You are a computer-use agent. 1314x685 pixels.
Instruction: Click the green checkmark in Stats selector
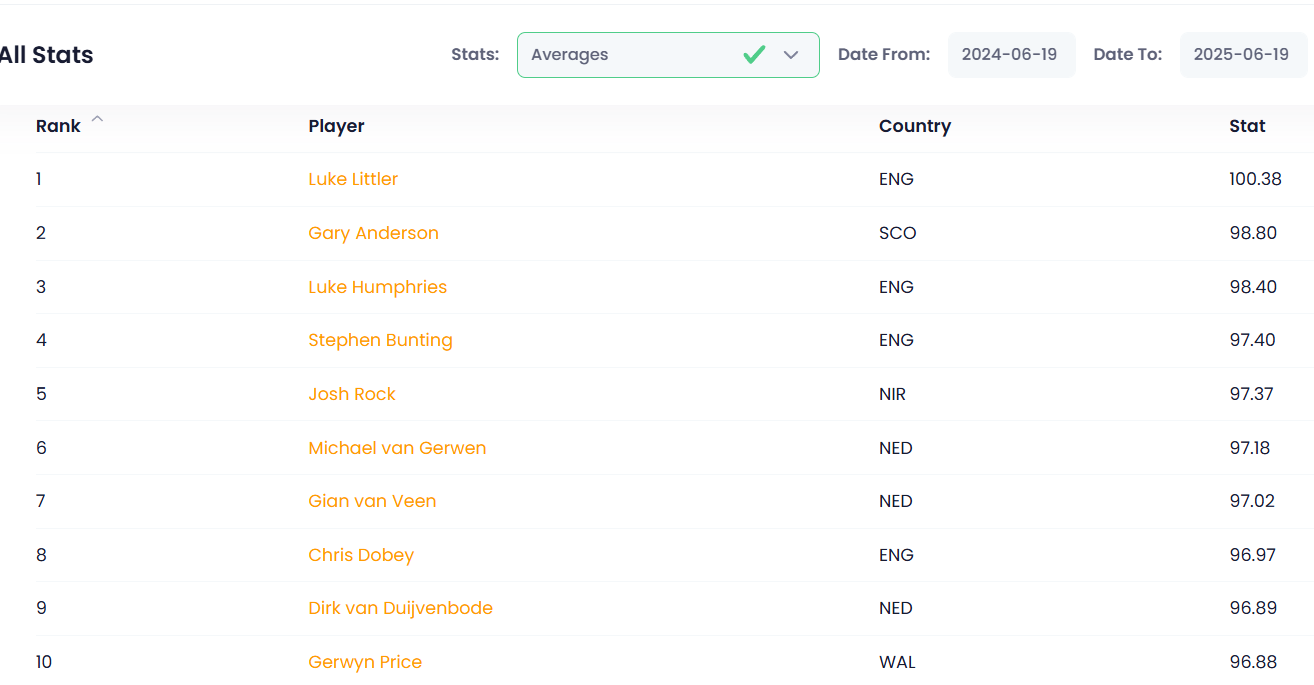pyautogui.click(x=754, y=55)
